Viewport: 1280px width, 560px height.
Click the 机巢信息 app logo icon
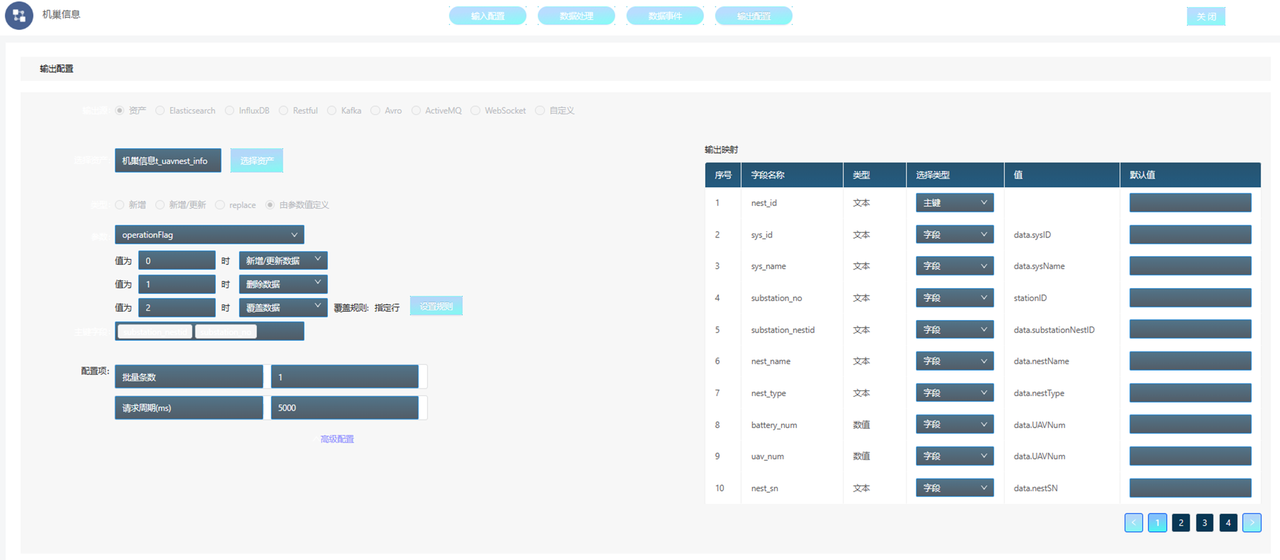(x=19, y=17)
